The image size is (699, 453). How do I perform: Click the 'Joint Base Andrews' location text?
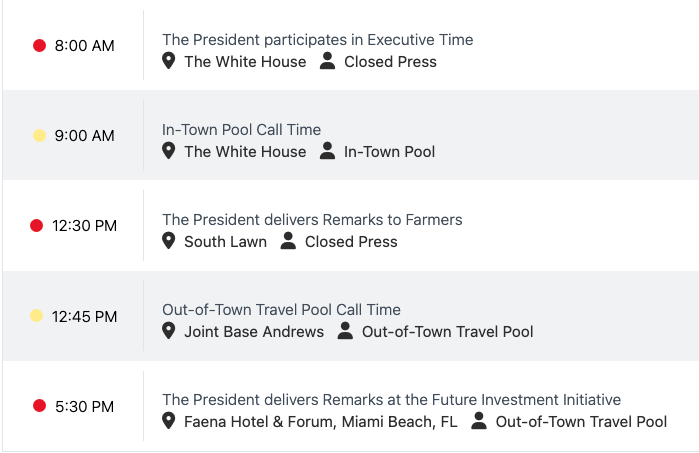(x=254, y=331)
